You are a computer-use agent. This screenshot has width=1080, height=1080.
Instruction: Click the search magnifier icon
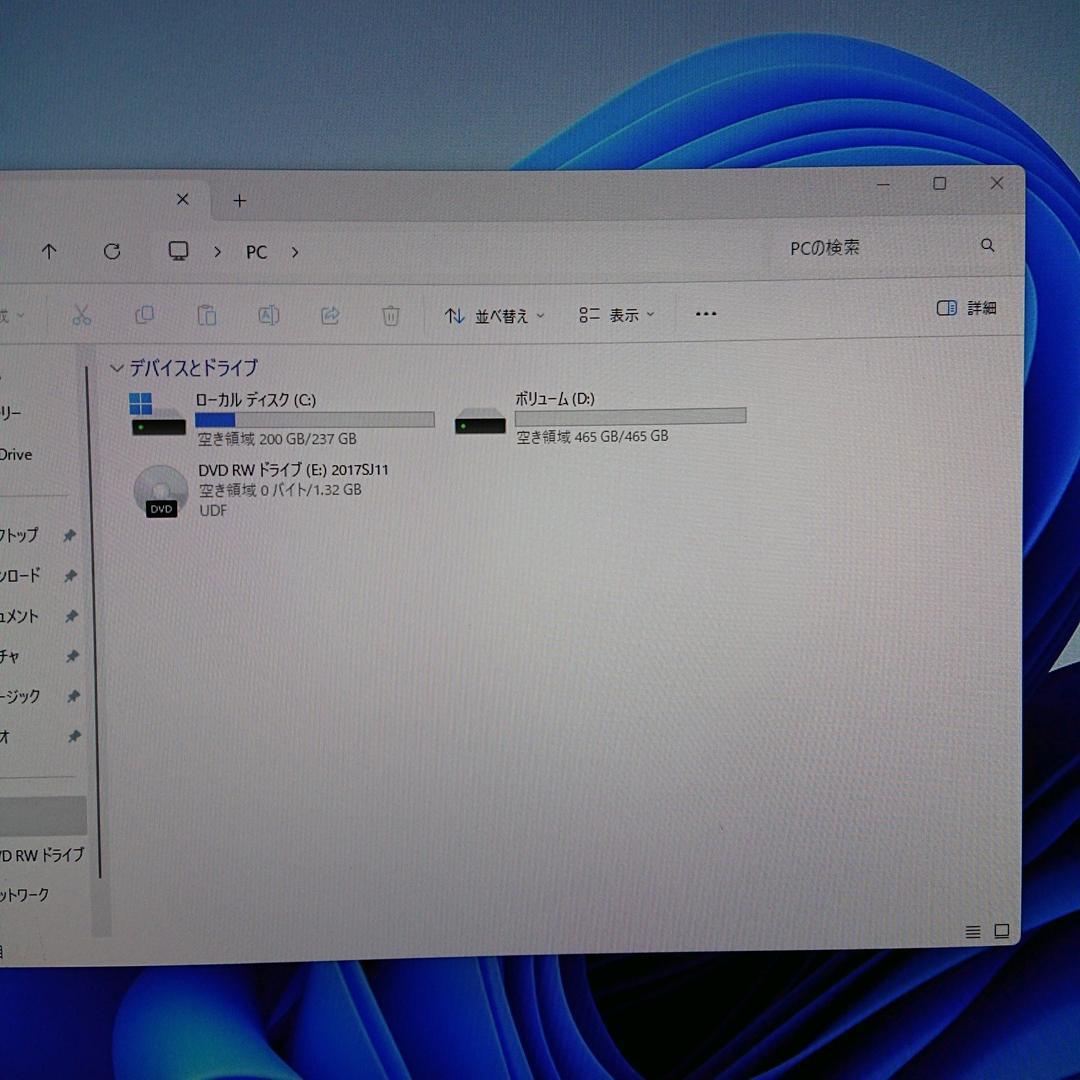[x=987, y=245]
